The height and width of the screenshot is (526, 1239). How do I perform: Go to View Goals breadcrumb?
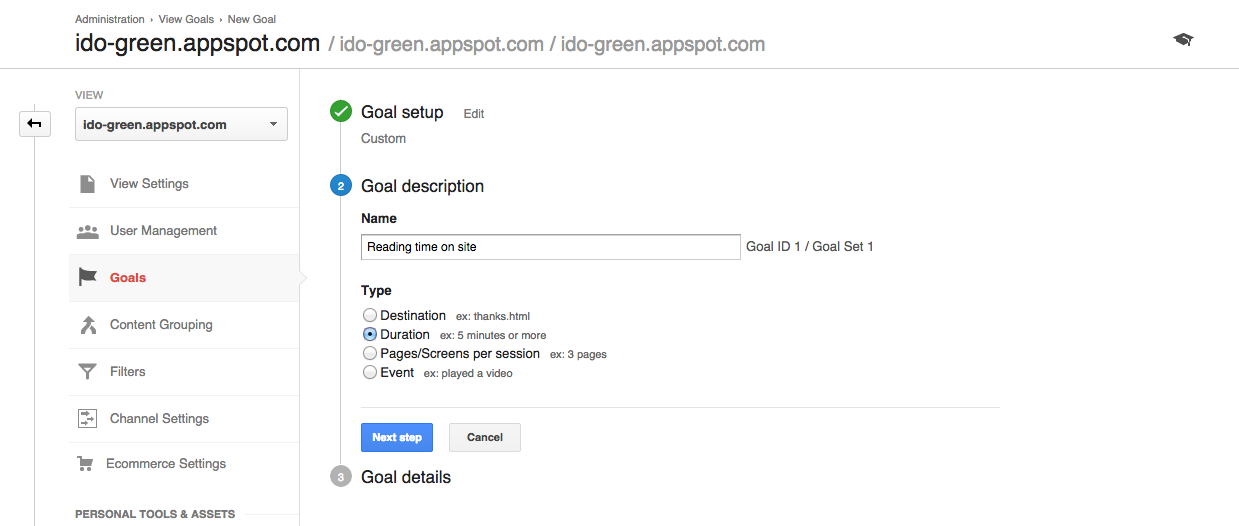(x=185, y=19)
